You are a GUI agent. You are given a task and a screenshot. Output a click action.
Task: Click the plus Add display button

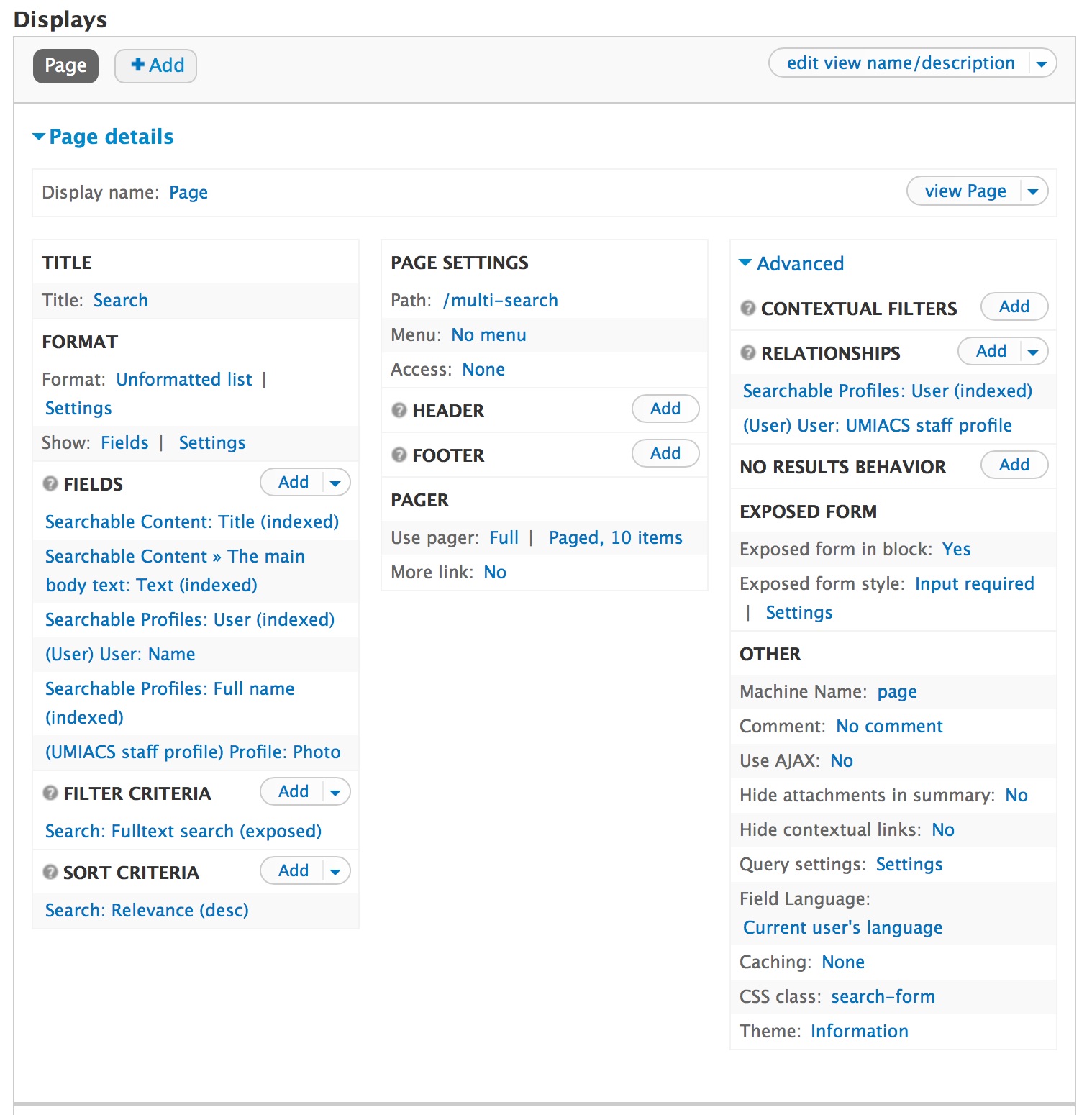[156, 65]
